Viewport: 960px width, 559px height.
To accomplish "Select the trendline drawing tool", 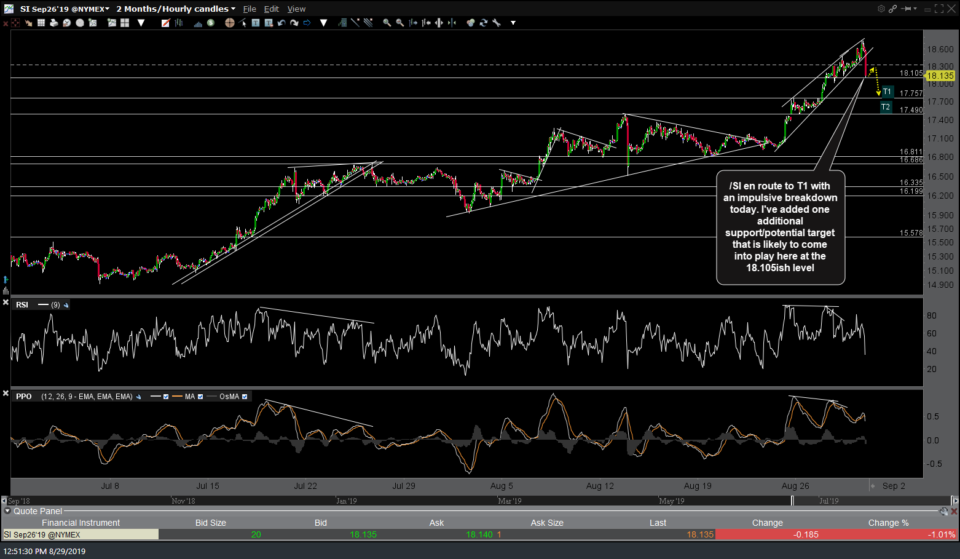I will coord(355,23).
